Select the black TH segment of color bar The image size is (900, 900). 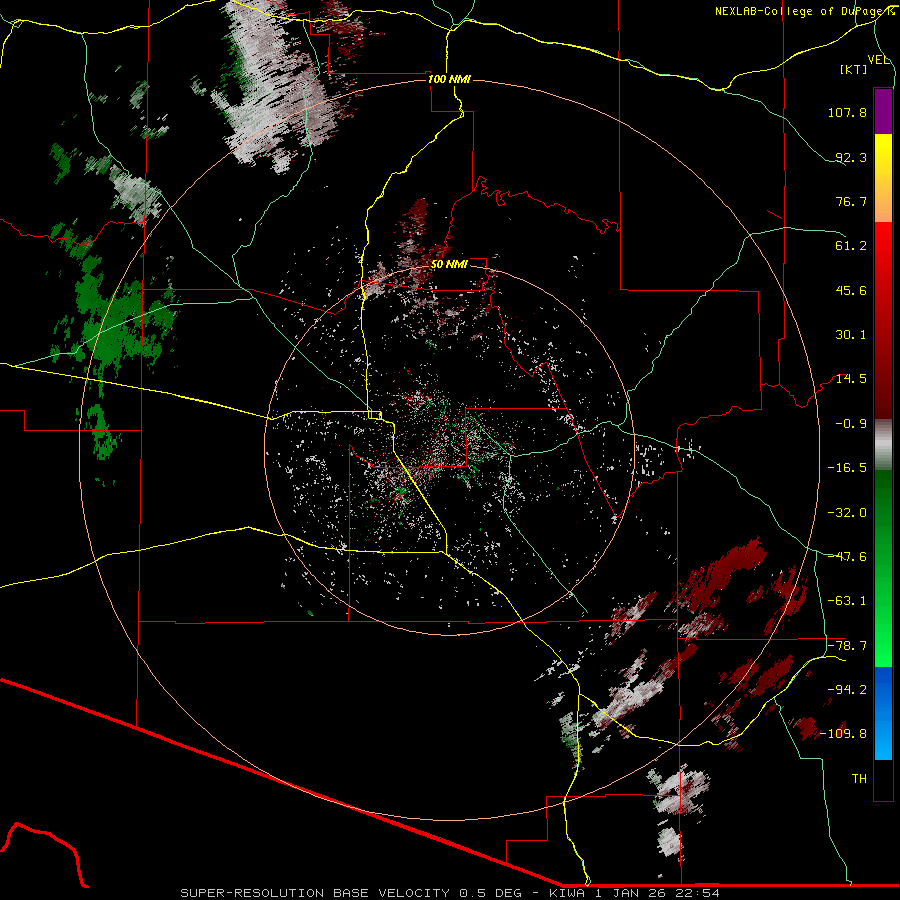tap(883, 780)
